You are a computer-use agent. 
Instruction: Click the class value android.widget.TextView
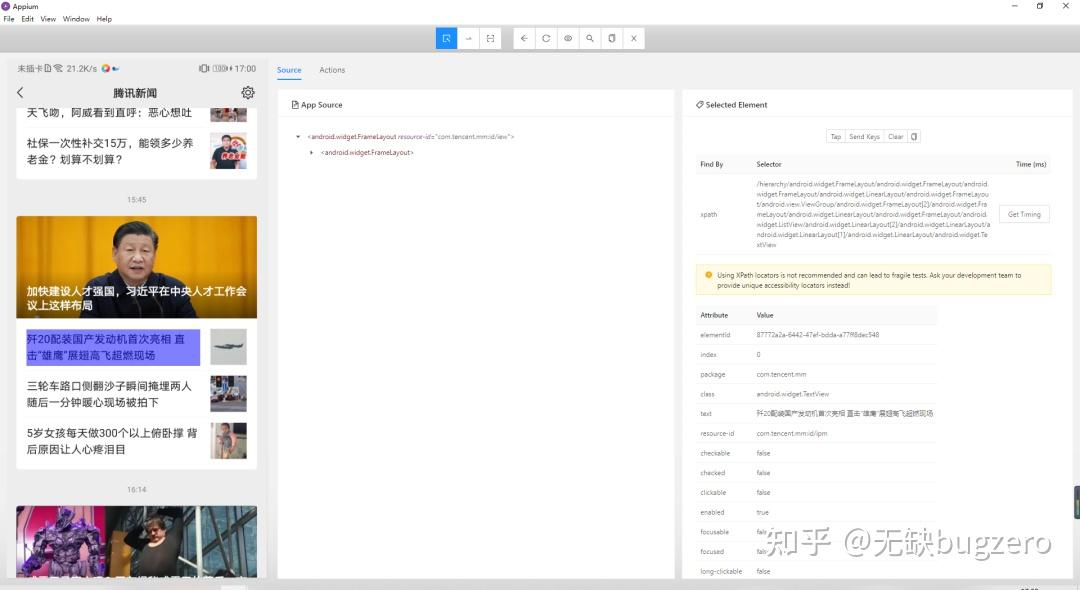(793, 394)
